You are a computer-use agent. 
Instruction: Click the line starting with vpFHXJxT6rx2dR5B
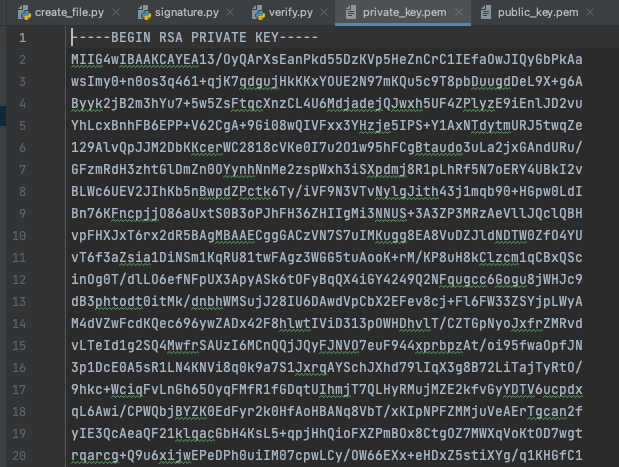(326, 236)
